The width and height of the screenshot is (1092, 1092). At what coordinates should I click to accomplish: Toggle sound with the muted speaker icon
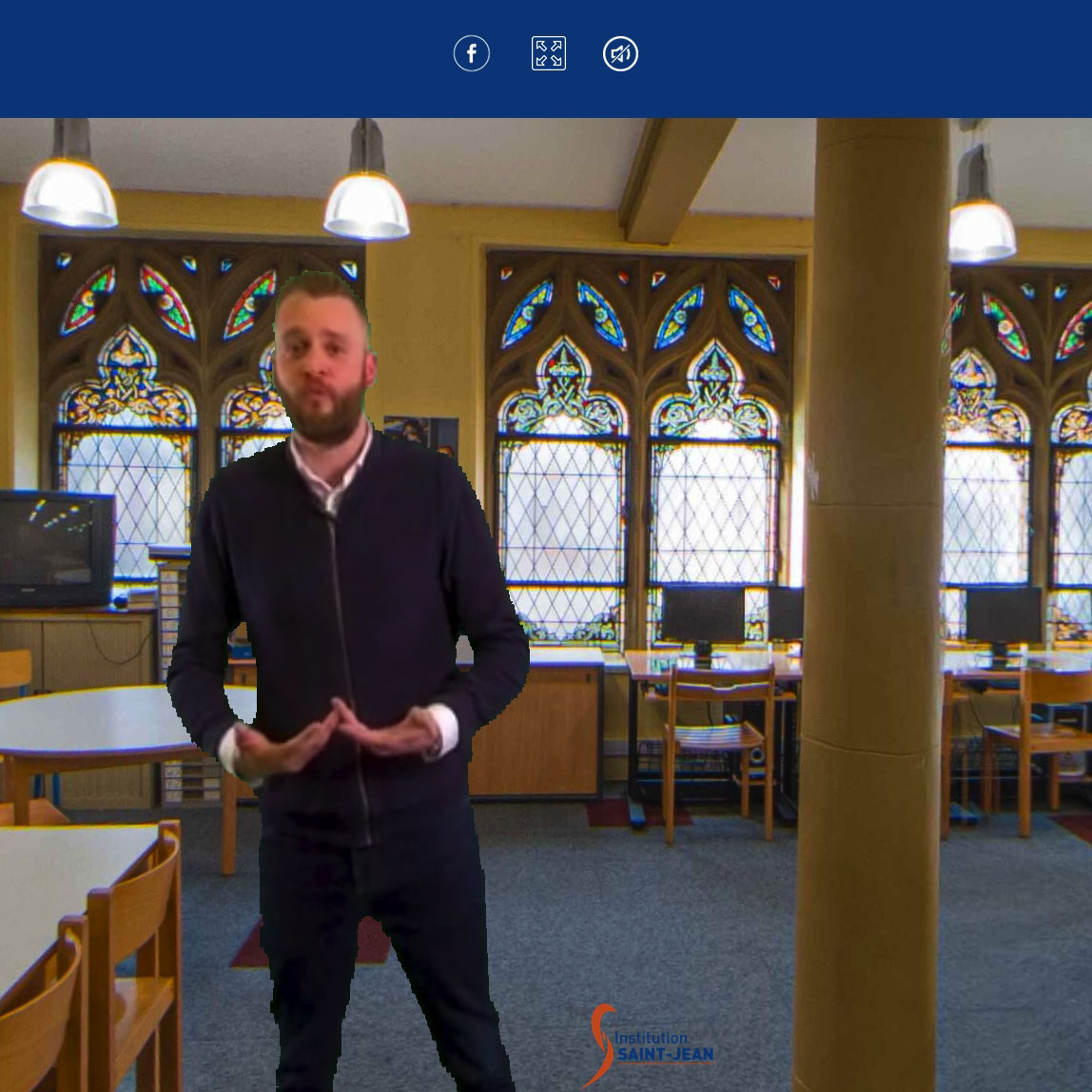[620, 53]
